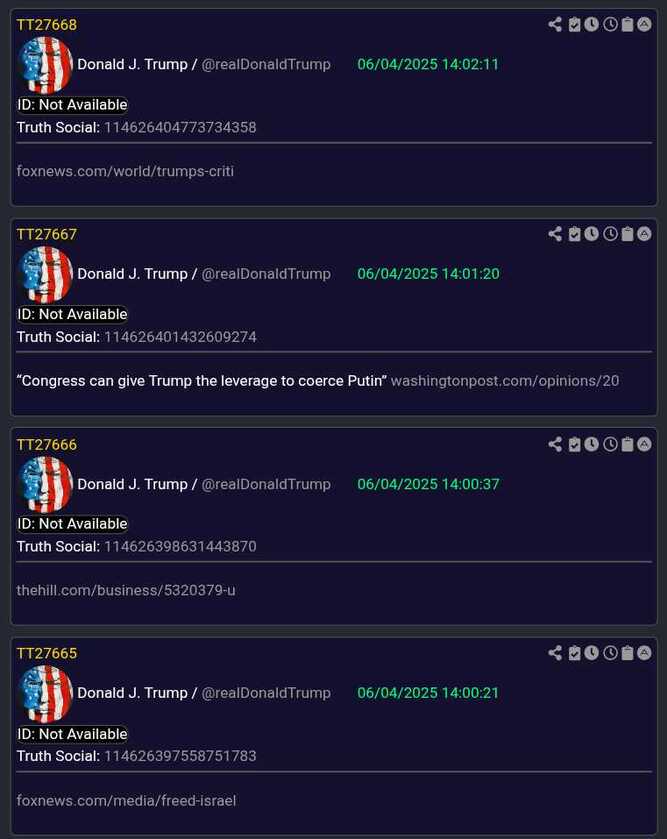This screenshot has width=667, height=839.
Task: Collapse post TT27667 with up-arrow circle
Action: pyautogui.click(x=645, y=234)
